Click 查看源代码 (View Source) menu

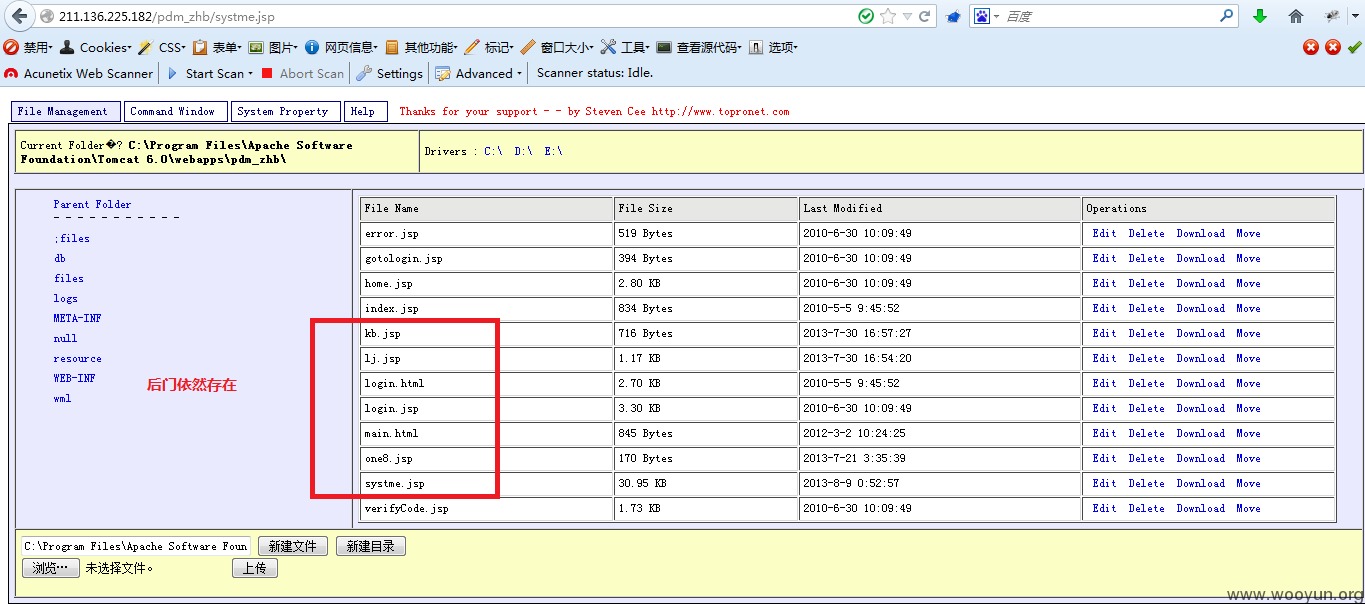699,47
